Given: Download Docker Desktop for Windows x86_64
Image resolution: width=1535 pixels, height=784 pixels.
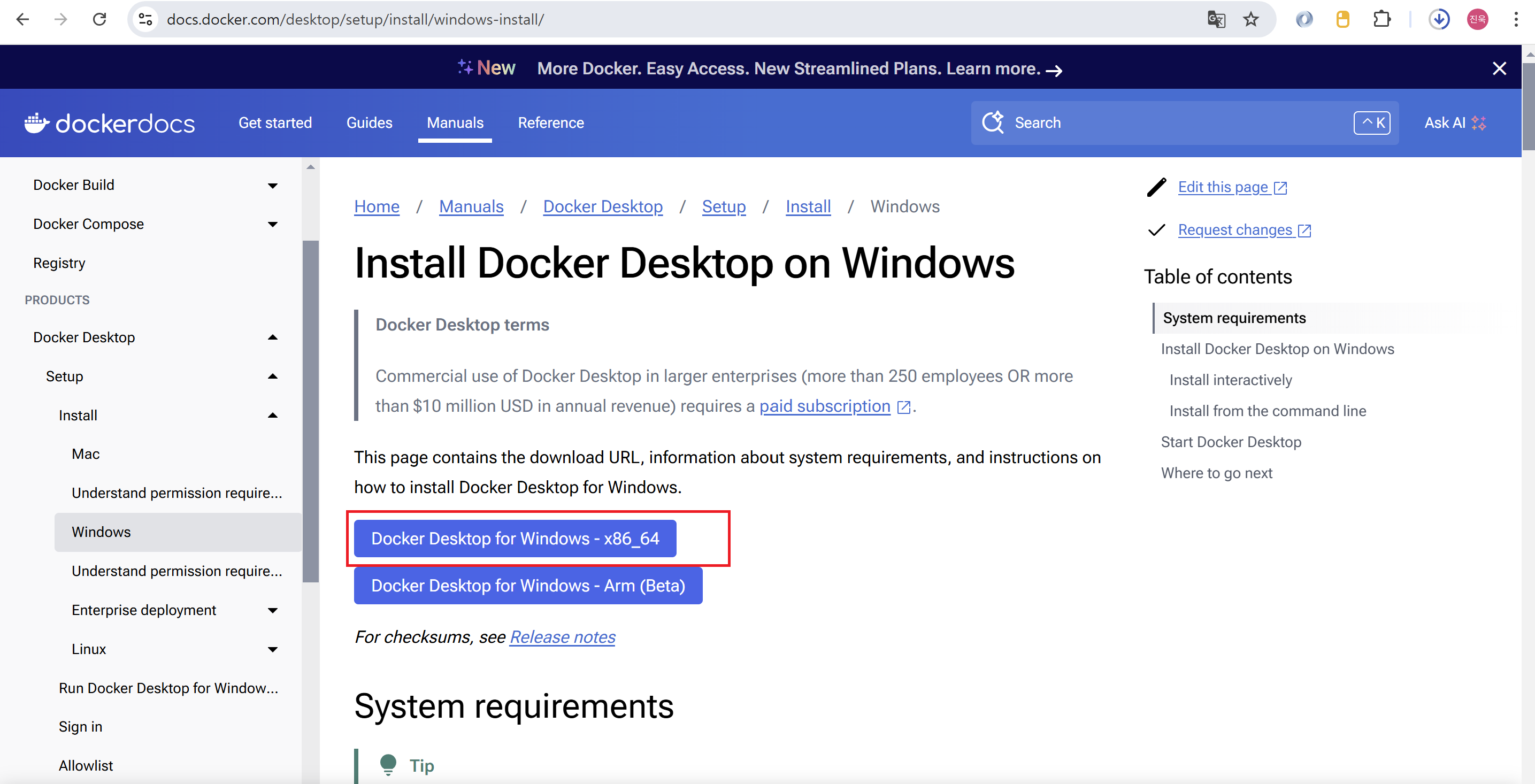Looking at the screenshot, I should pyautogui.click(x=515, y=539).
